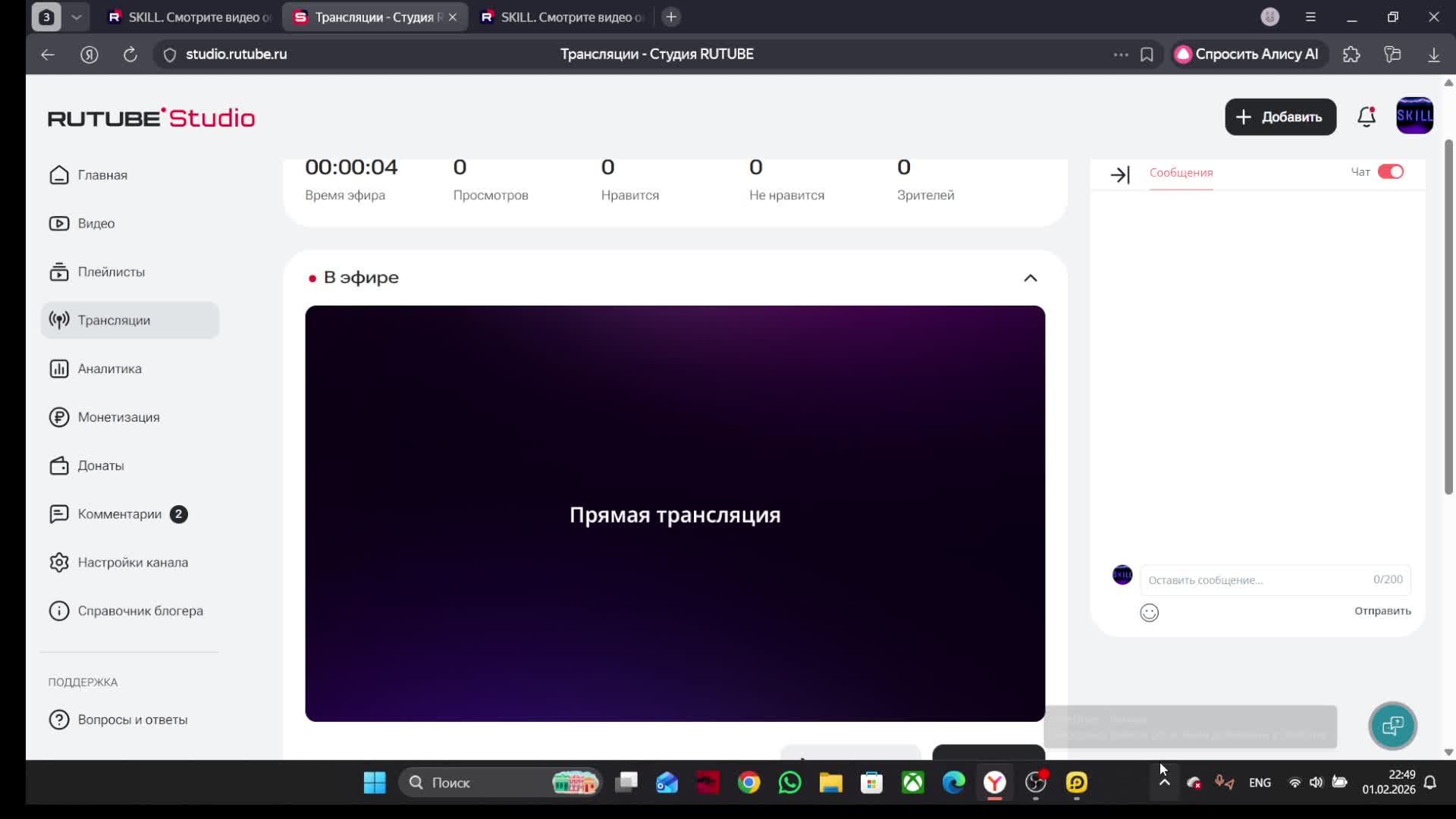Bookmark page via address bar icon
Screen dimensions: 1456x819
click(1147, 55)
